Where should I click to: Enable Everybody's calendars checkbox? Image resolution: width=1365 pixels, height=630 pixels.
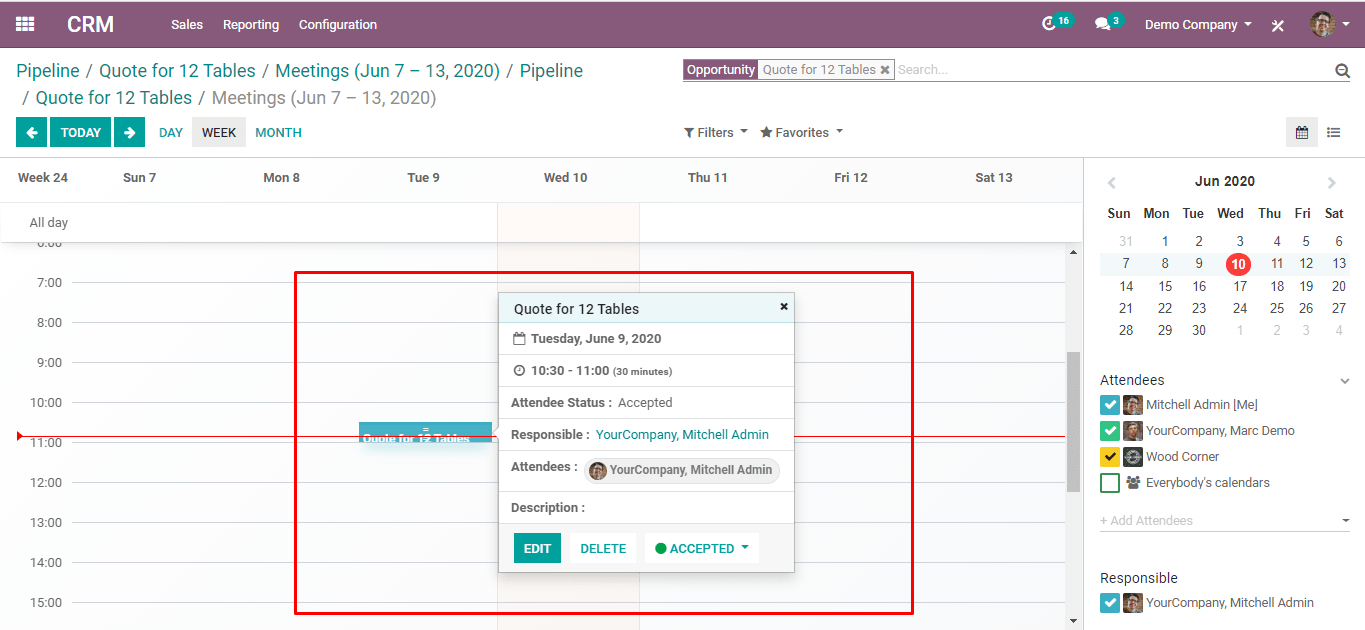pos(1110,483)
